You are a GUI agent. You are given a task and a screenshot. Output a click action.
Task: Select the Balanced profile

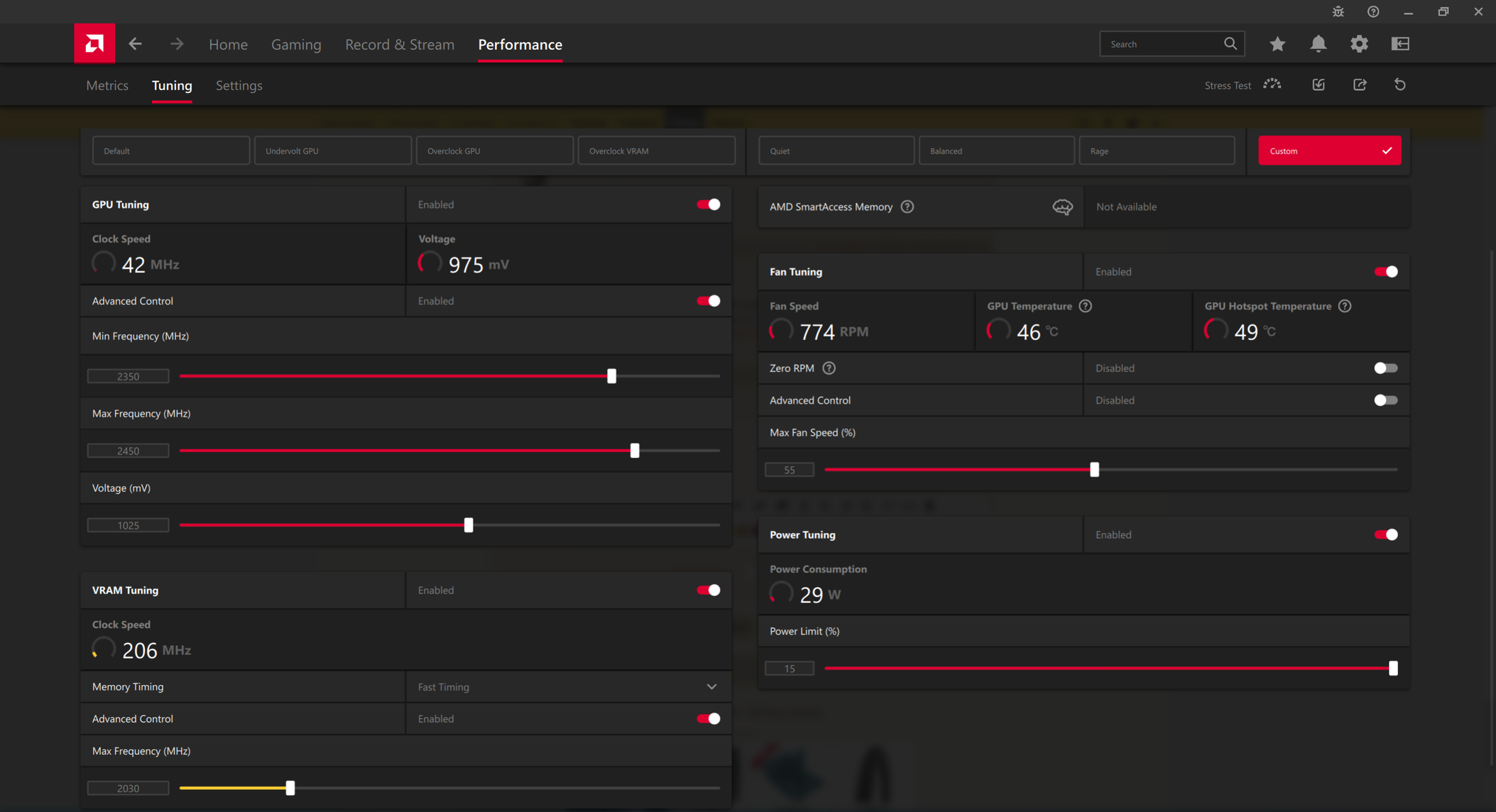[997, 150]
